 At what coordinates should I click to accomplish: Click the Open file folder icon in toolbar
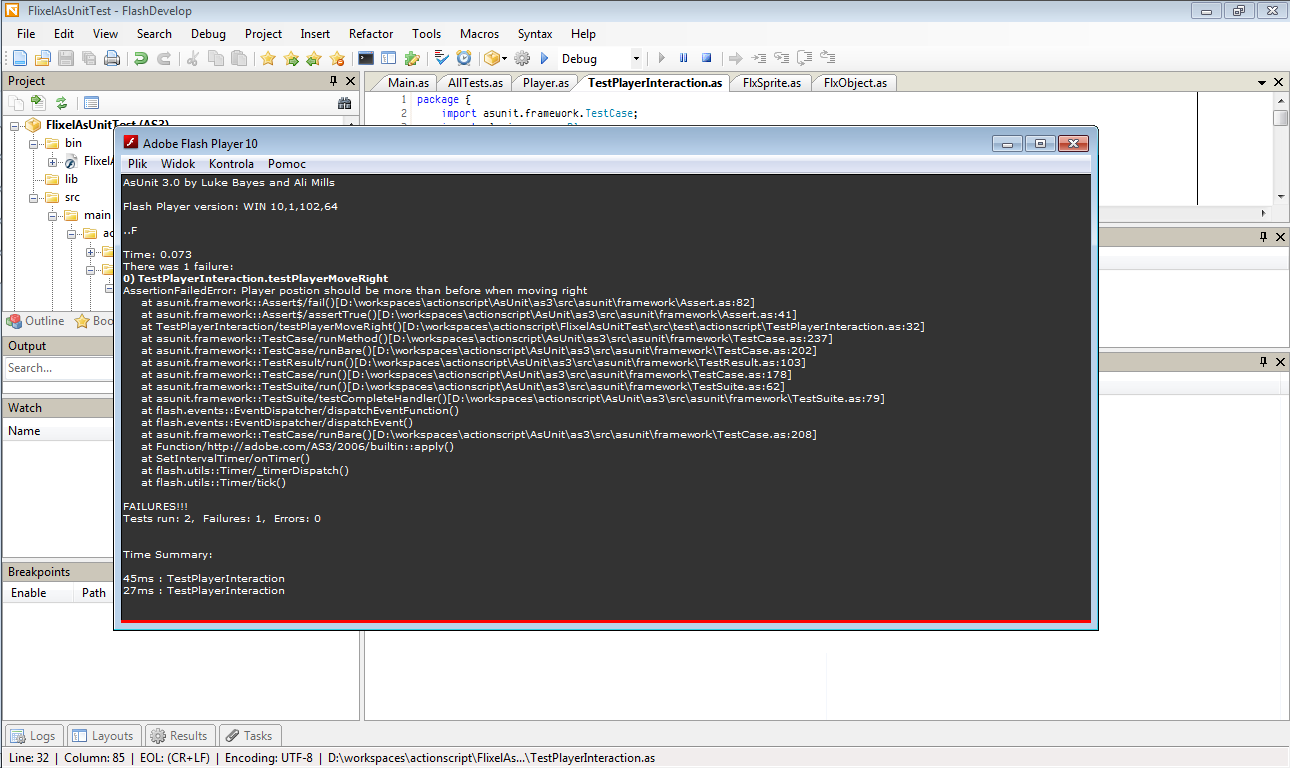coord(43,59)
